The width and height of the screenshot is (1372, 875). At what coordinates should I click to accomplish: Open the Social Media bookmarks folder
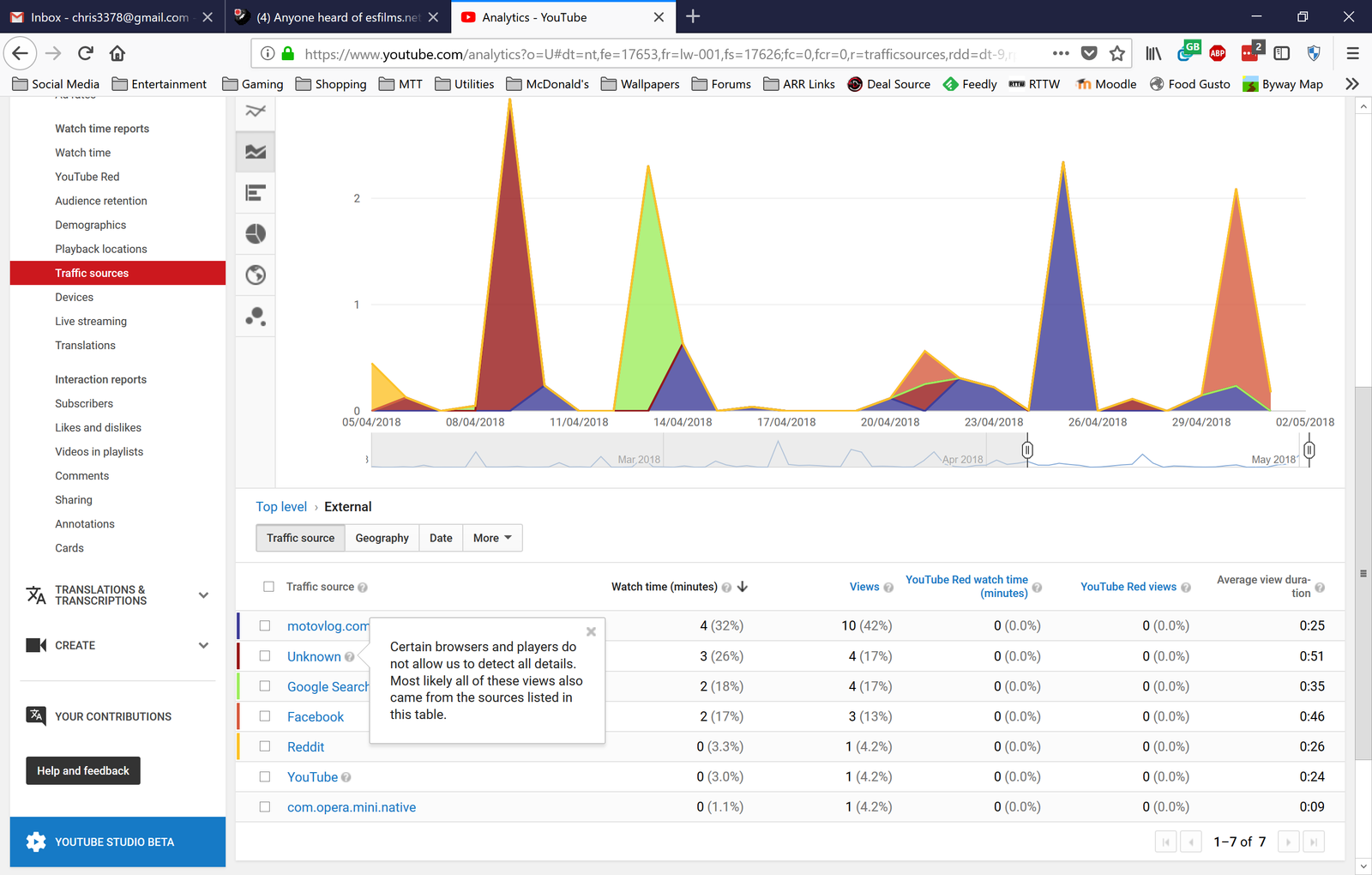56,84
